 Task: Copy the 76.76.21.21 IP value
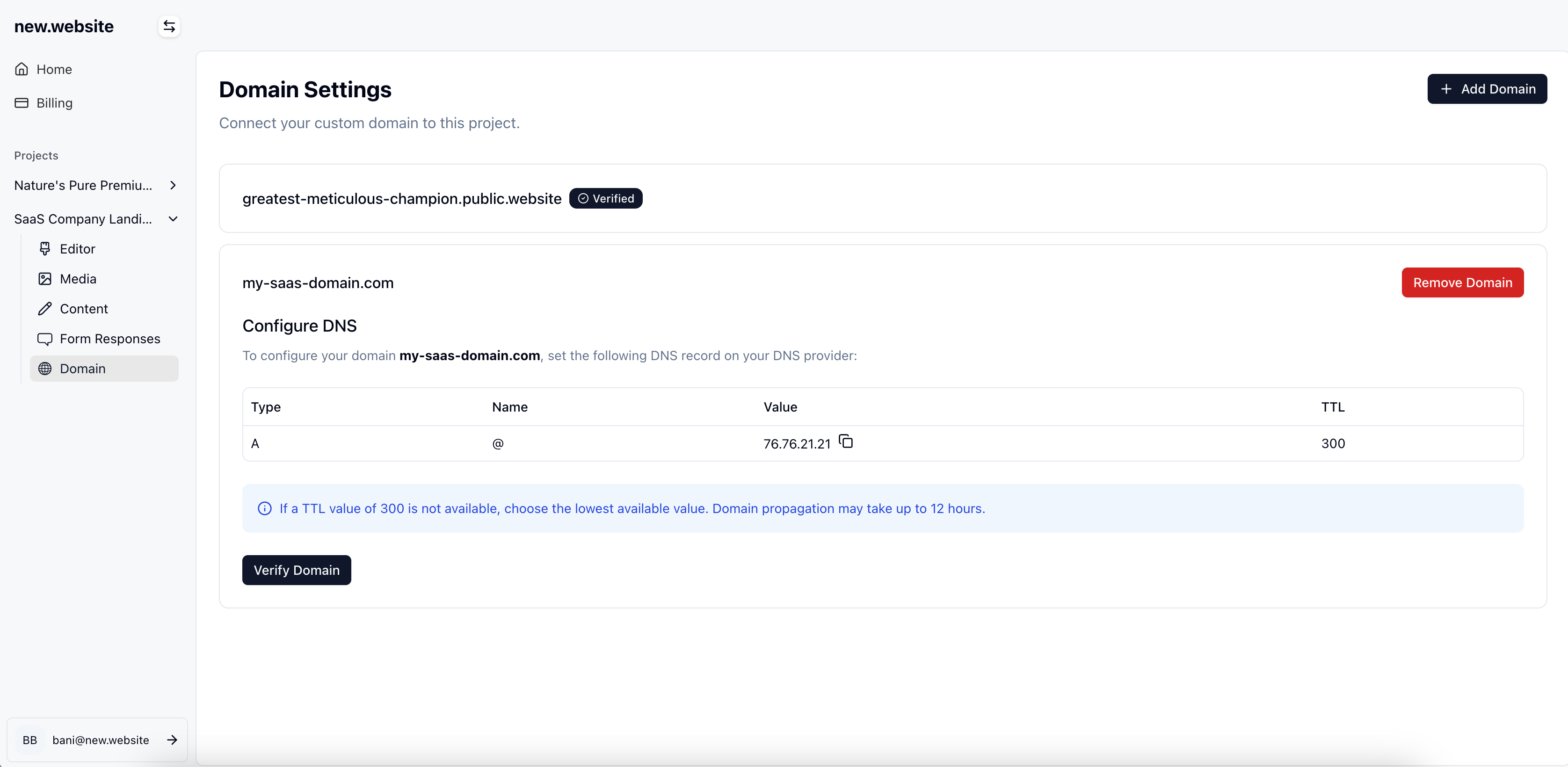(846, 441)
